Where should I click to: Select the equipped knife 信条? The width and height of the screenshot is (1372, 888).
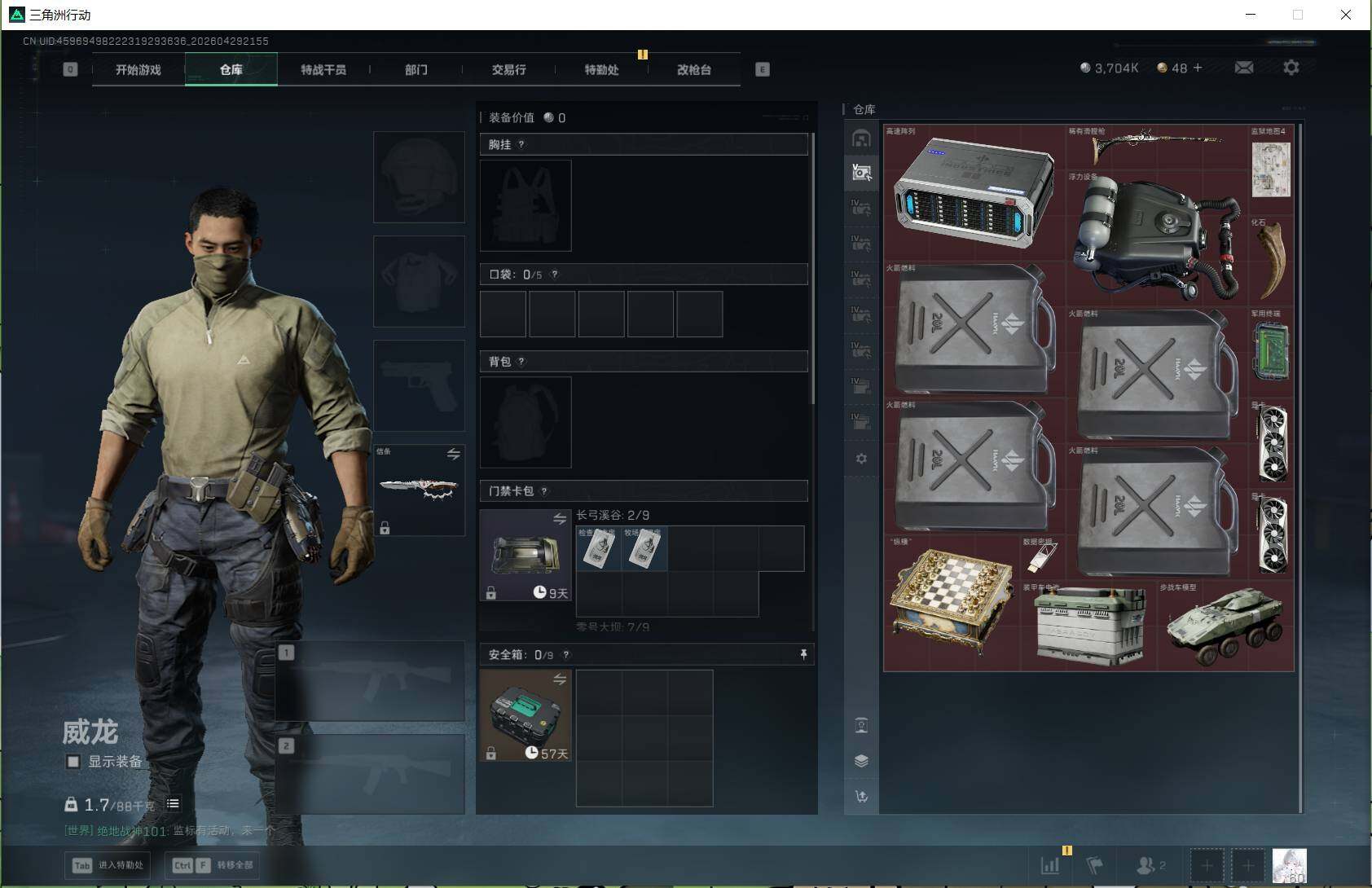[x=419, y=490]
